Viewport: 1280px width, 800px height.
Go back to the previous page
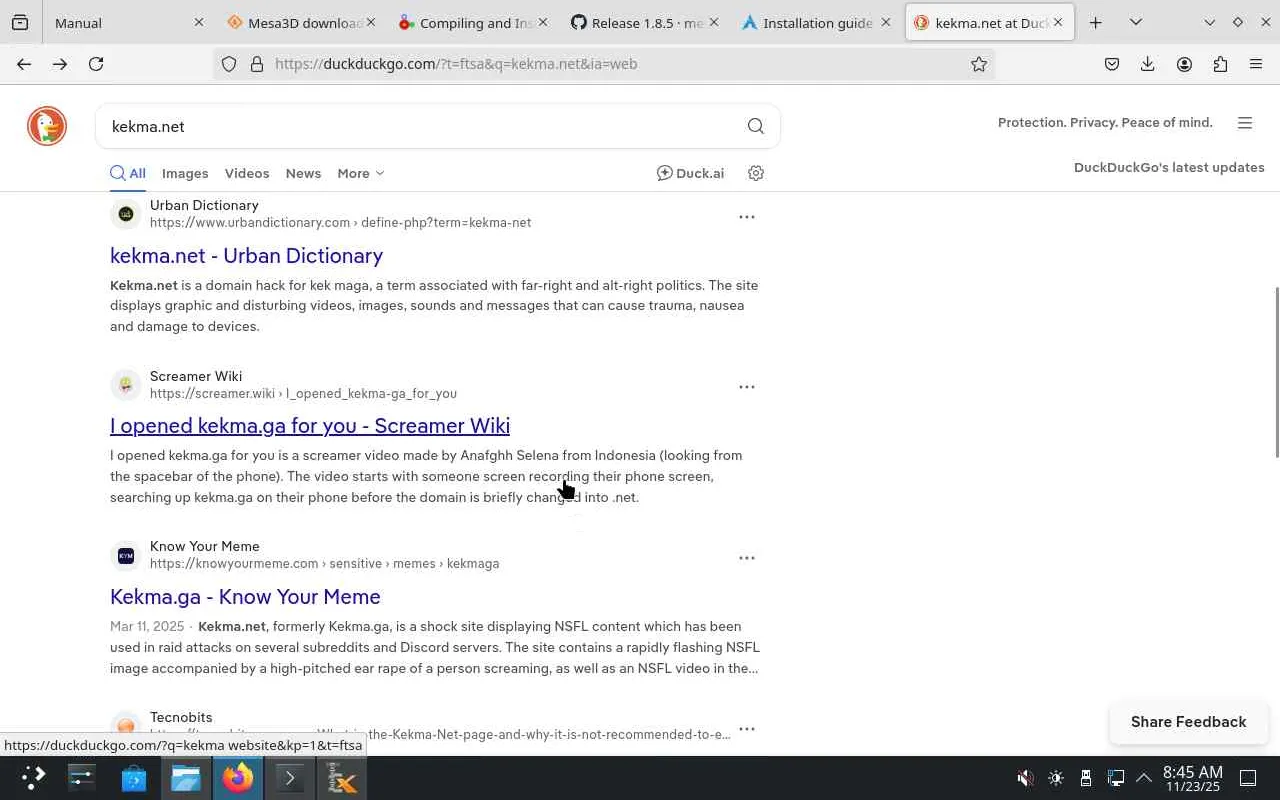[x=24, y=64]
